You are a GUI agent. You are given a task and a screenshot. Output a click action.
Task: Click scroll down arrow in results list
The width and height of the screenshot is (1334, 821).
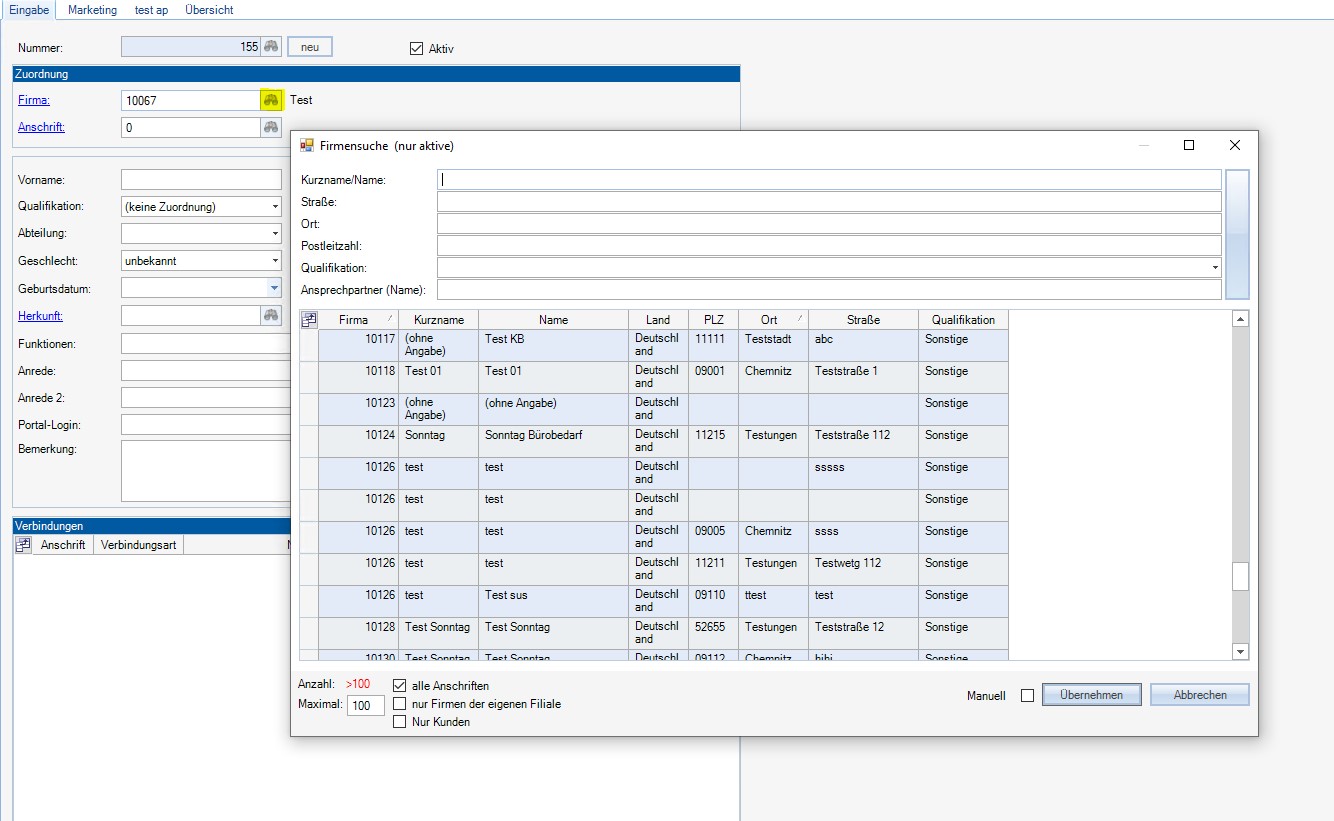(1241, 651)
